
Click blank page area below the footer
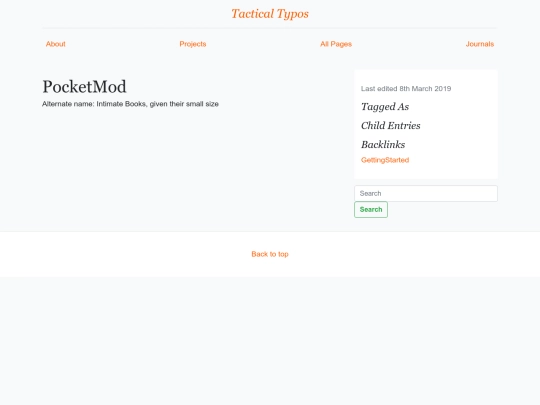[270, 341]
